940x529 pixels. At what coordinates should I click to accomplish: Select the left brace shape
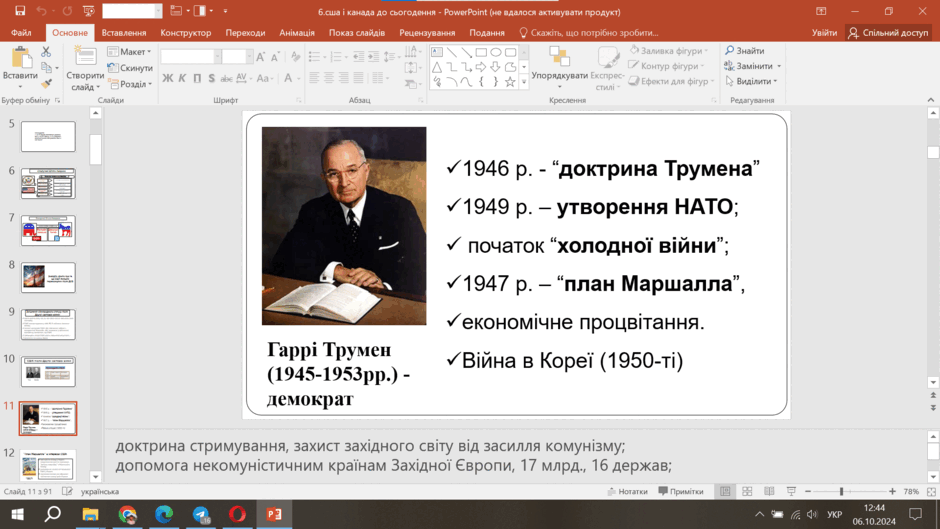(x=481, y=82)
